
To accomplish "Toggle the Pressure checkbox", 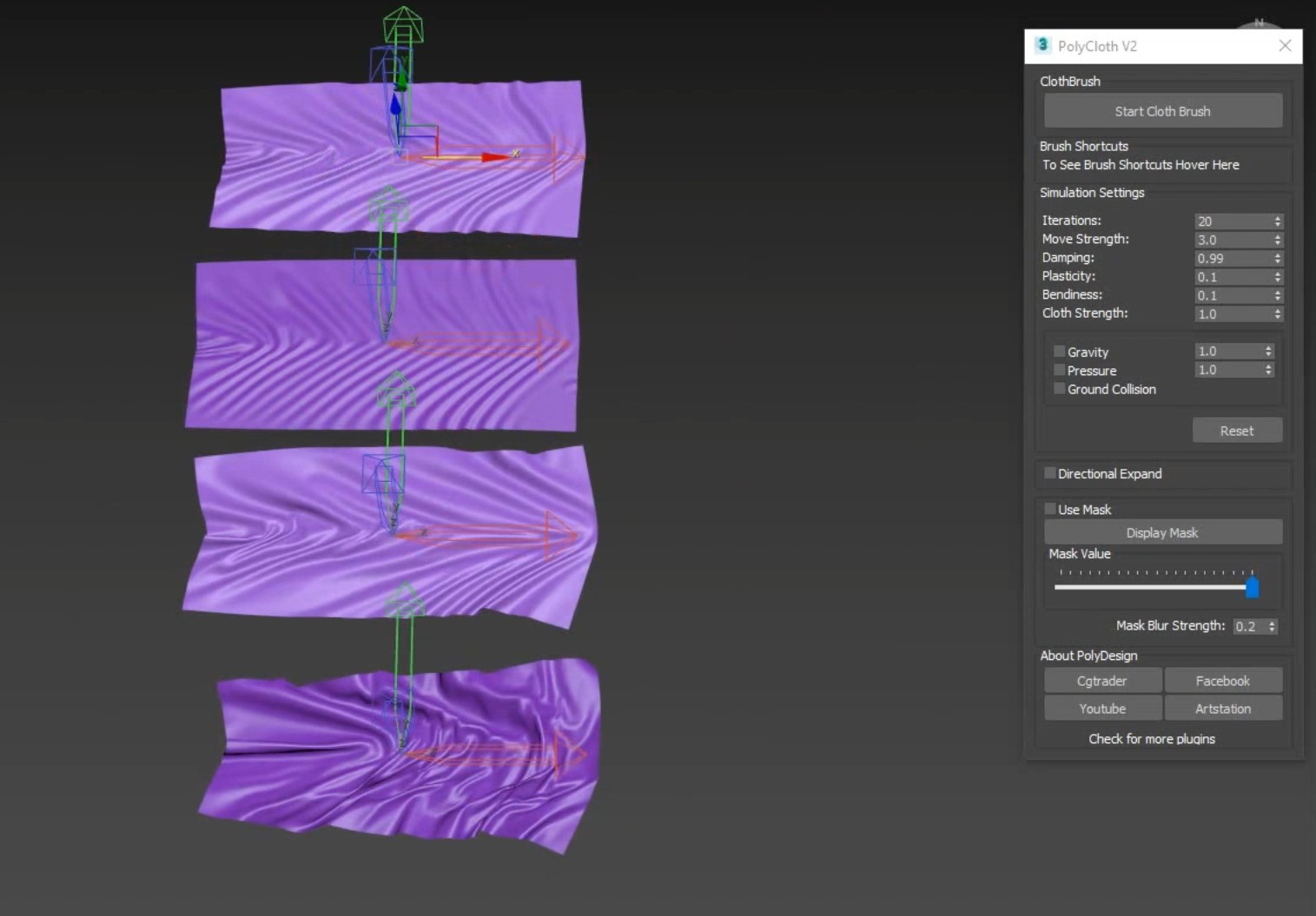I will (x=1060, y=371).
